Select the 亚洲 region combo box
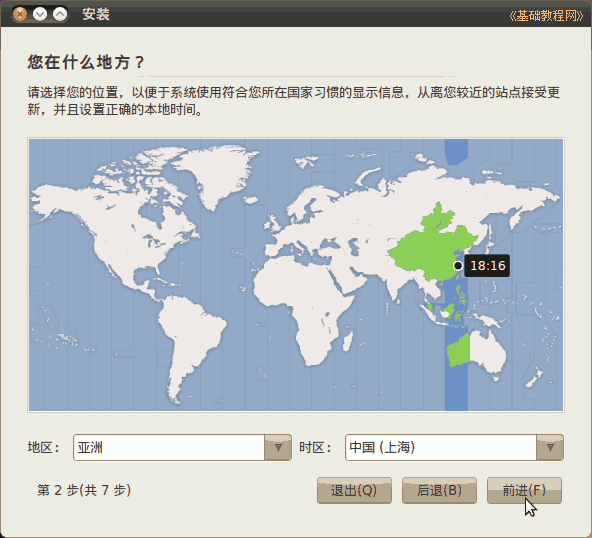This screenshot has height=538, width=592. tap(182, 447)
